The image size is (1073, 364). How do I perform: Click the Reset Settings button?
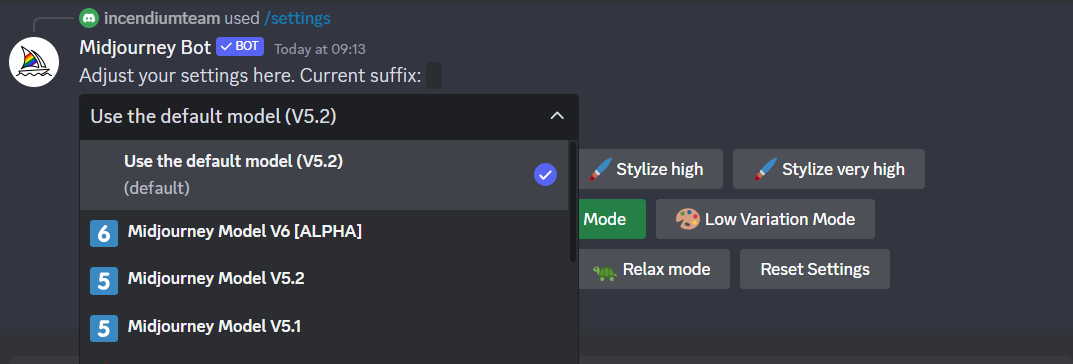[x=815, y=269]
